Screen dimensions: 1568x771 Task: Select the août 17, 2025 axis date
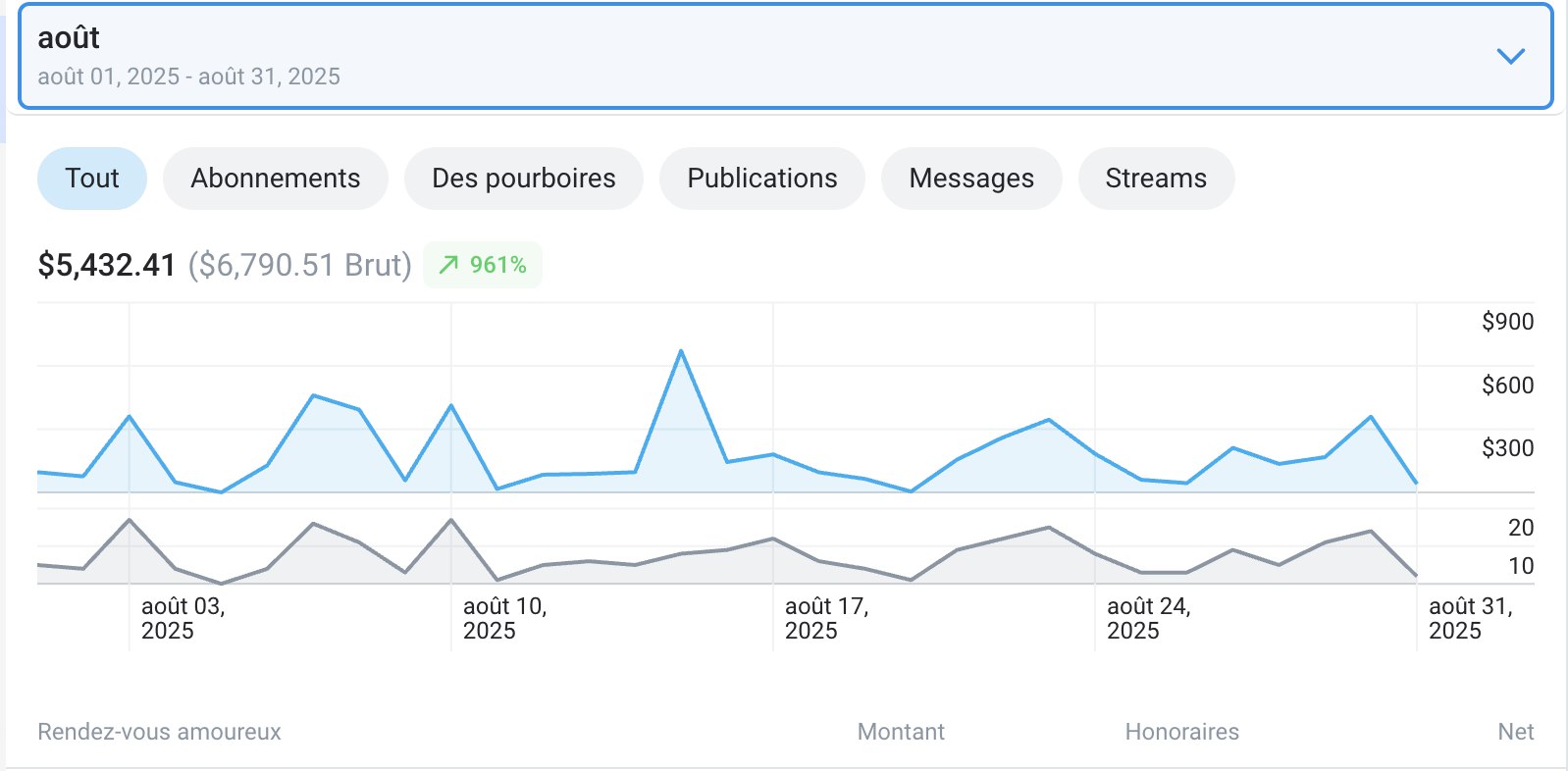pos(826,618)
